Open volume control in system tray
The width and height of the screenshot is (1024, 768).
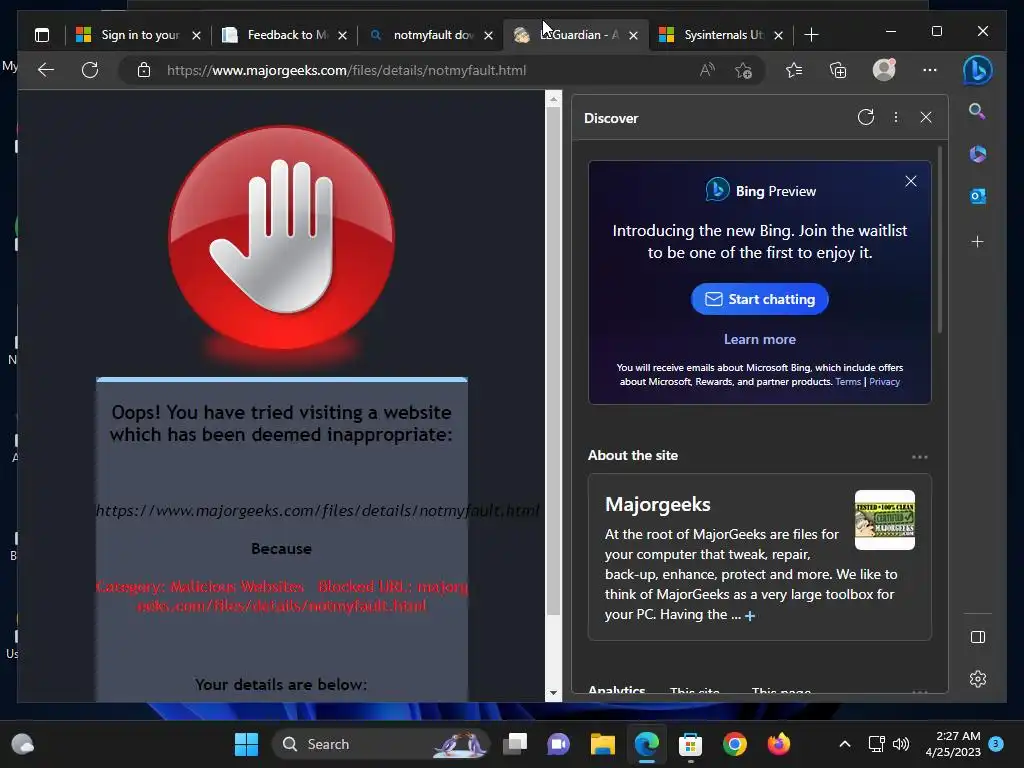[901, 744]
